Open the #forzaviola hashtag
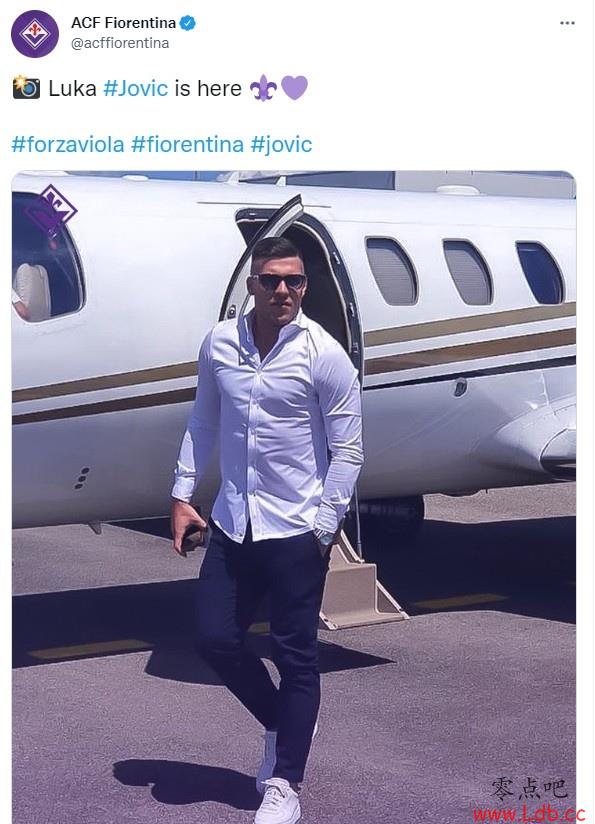This screenshot has width=595, height=824. coord(68,144)
